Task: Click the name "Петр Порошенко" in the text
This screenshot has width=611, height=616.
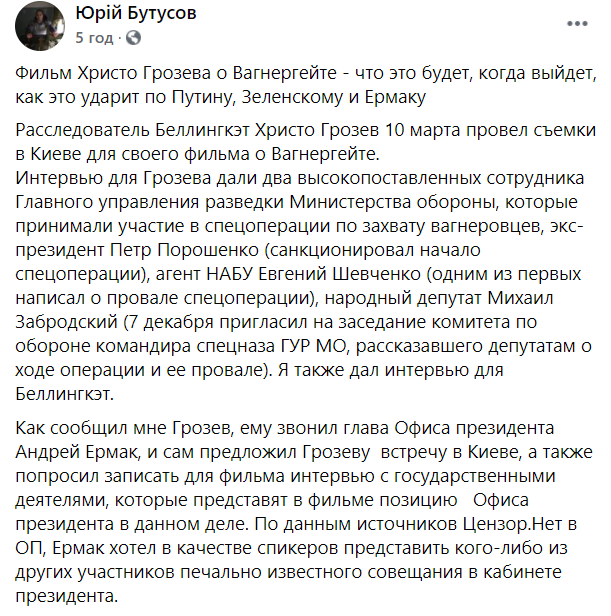Action: [184, 250]
